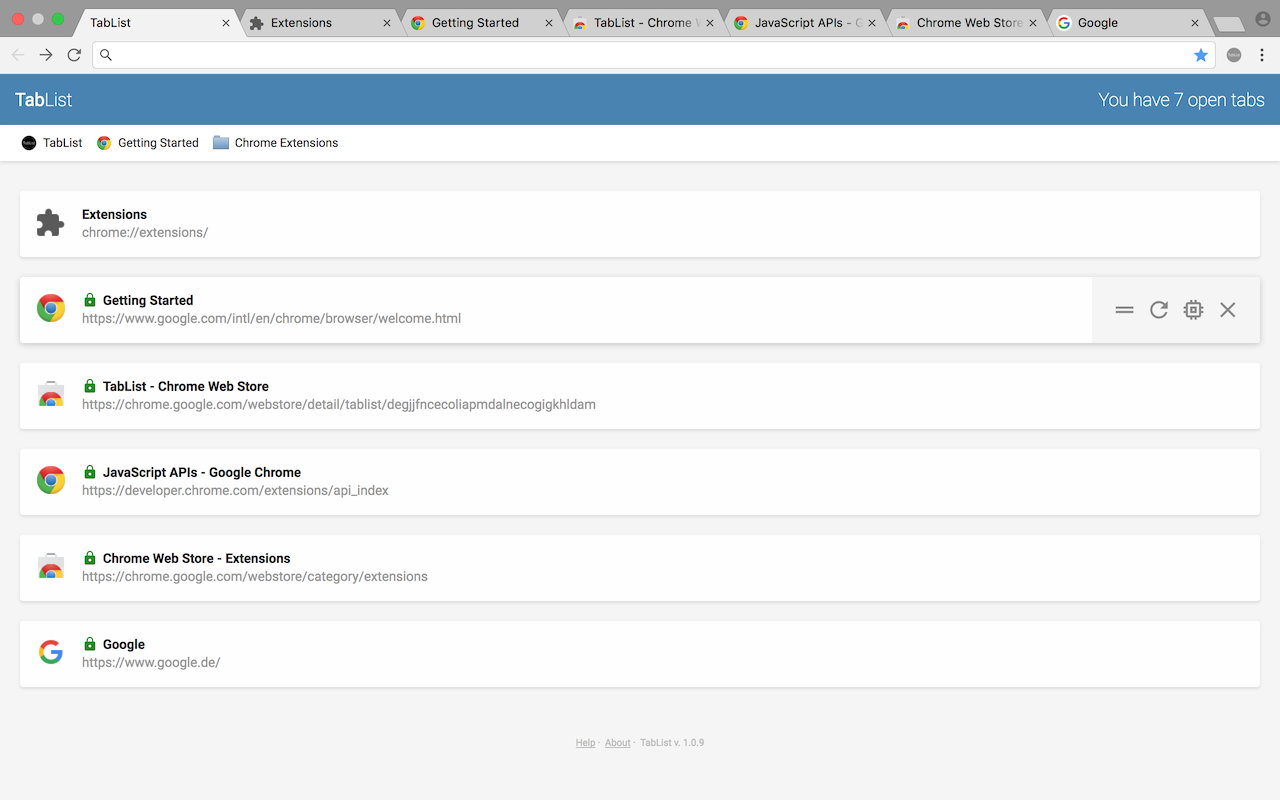Viewport: 1280px width, 800px height.
Task: Click the chip icon on Getting Started row
Action: click(x=1193, y=310)
